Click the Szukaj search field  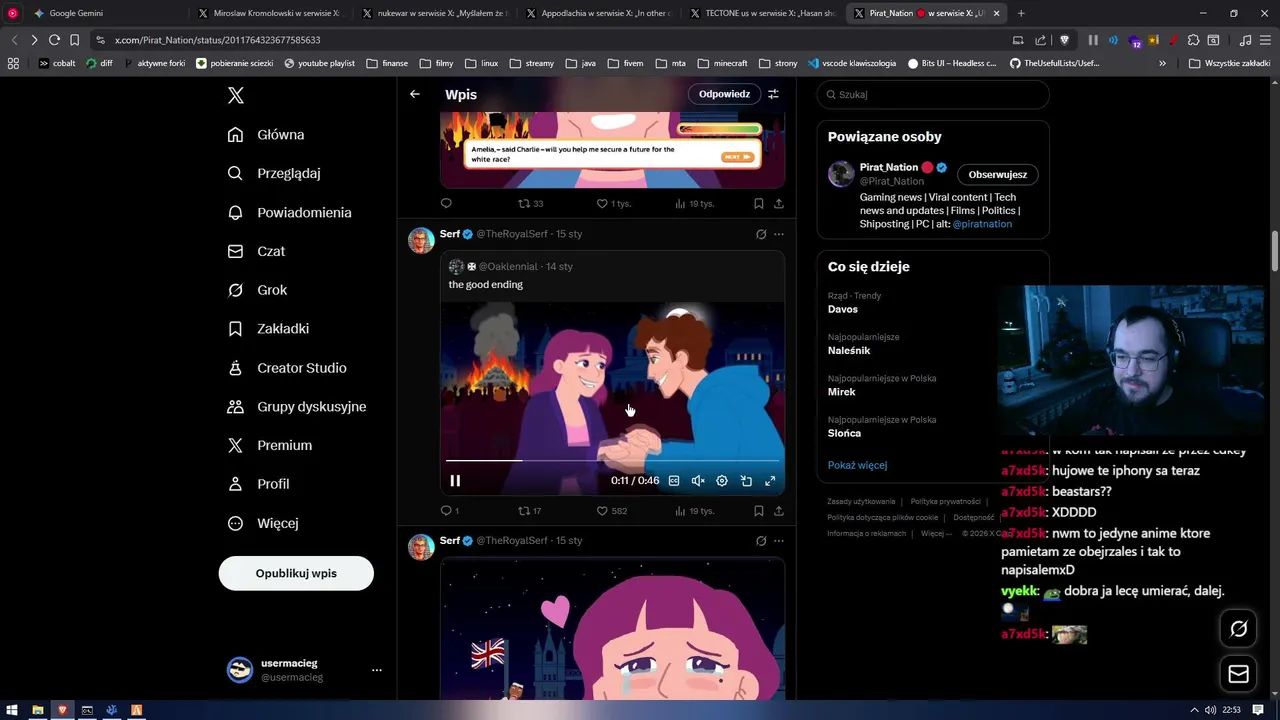pos(933,94)
